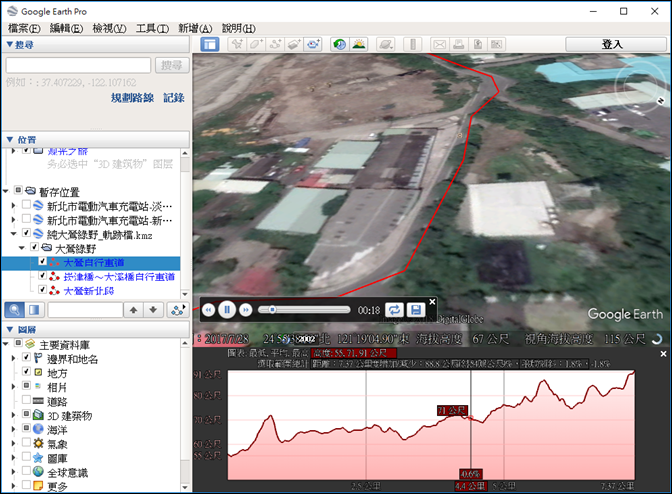Click the Print toolbar icon
The image size is (672, 494).
459,44
